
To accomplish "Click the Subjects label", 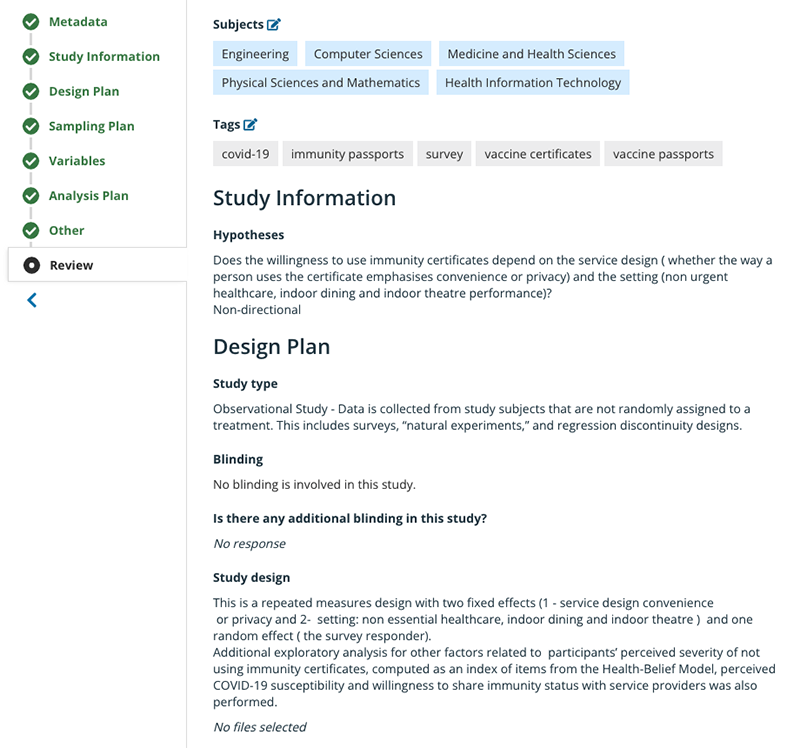I will (238, 24).
